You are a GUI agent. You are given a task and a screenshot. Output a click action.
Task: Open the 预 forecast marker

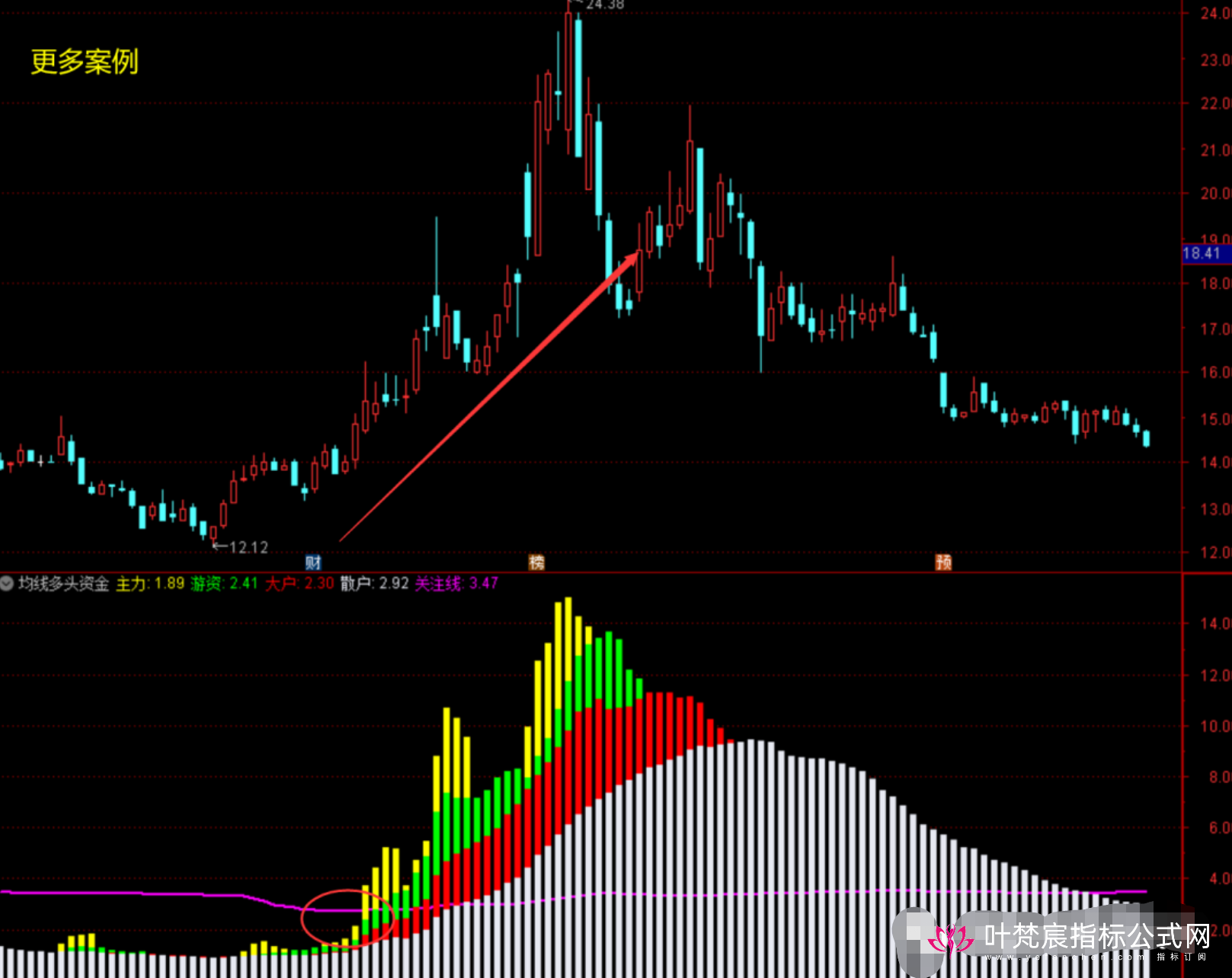point(943,563)
